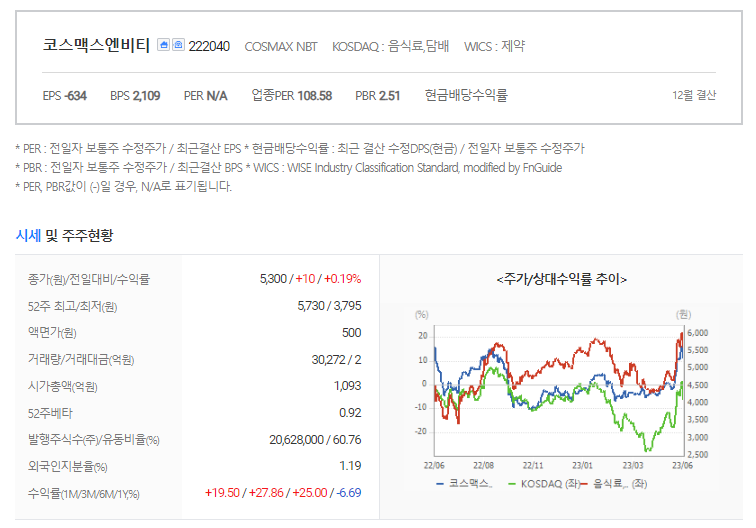Click the foreign ownership value 1.19
The image size is (756, 528).
click(350, 466)
